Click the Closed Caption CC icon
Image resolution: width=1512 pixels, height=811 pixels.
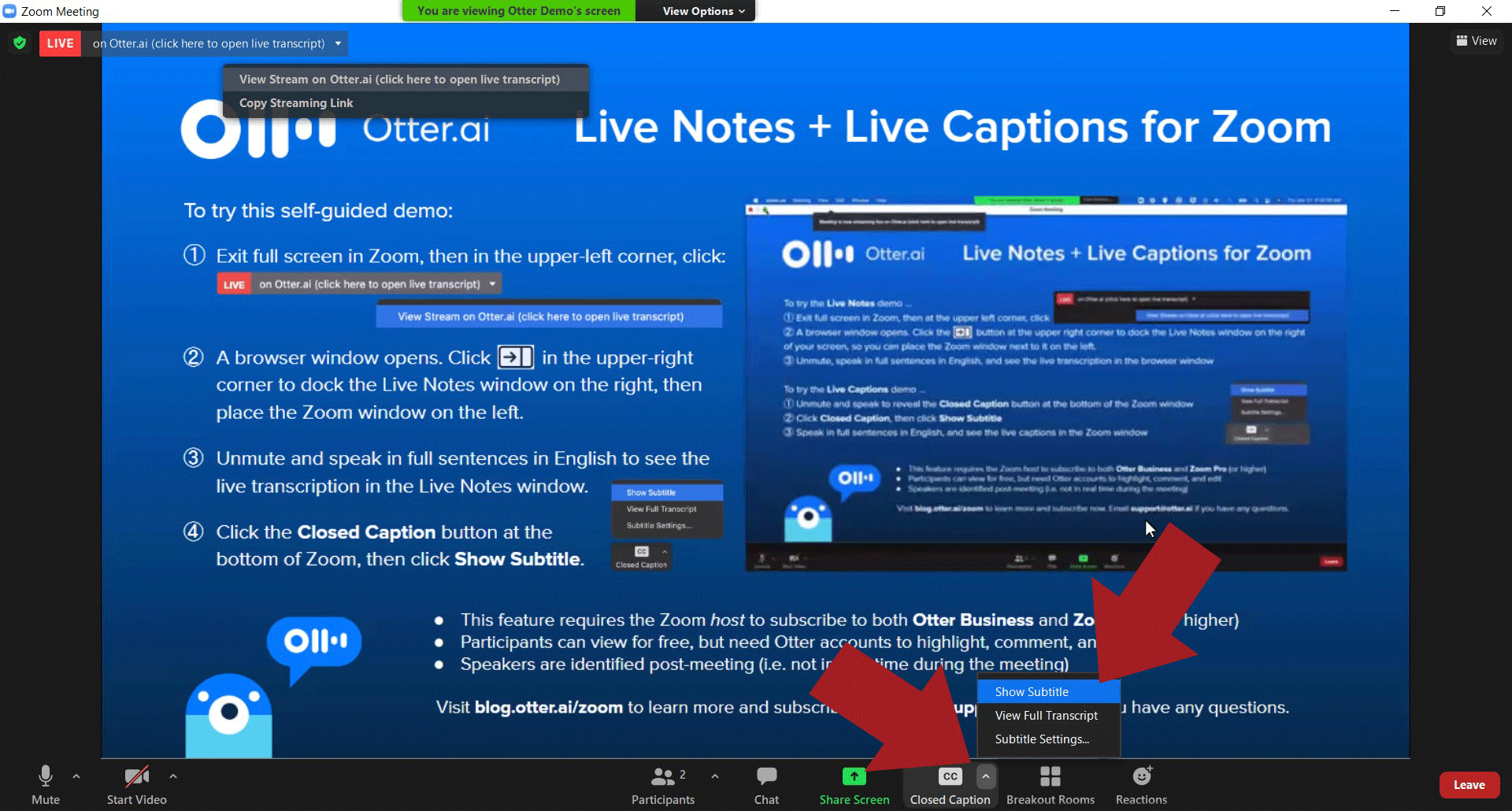coord(950,777)
